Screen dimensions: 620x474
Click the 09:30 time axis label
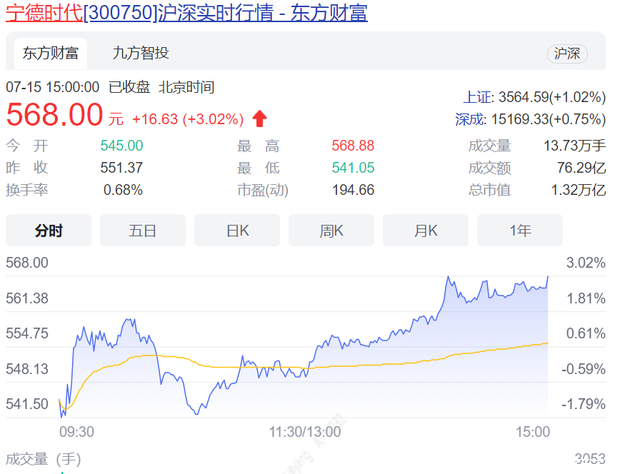click(x=77, y=432)
